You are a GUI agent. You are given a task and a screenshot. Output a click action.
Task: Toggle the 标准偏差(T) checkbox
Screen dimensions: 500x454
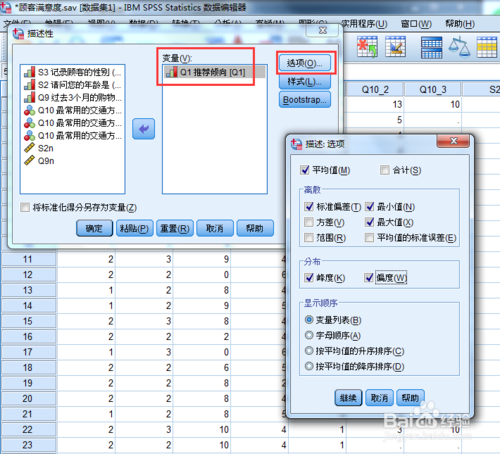(x=309, y=207)
